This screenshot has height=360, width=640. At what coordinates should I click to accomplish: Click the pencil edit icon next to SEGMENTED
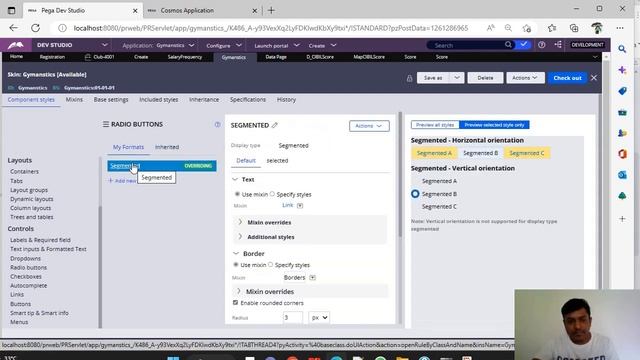[275, 125]
